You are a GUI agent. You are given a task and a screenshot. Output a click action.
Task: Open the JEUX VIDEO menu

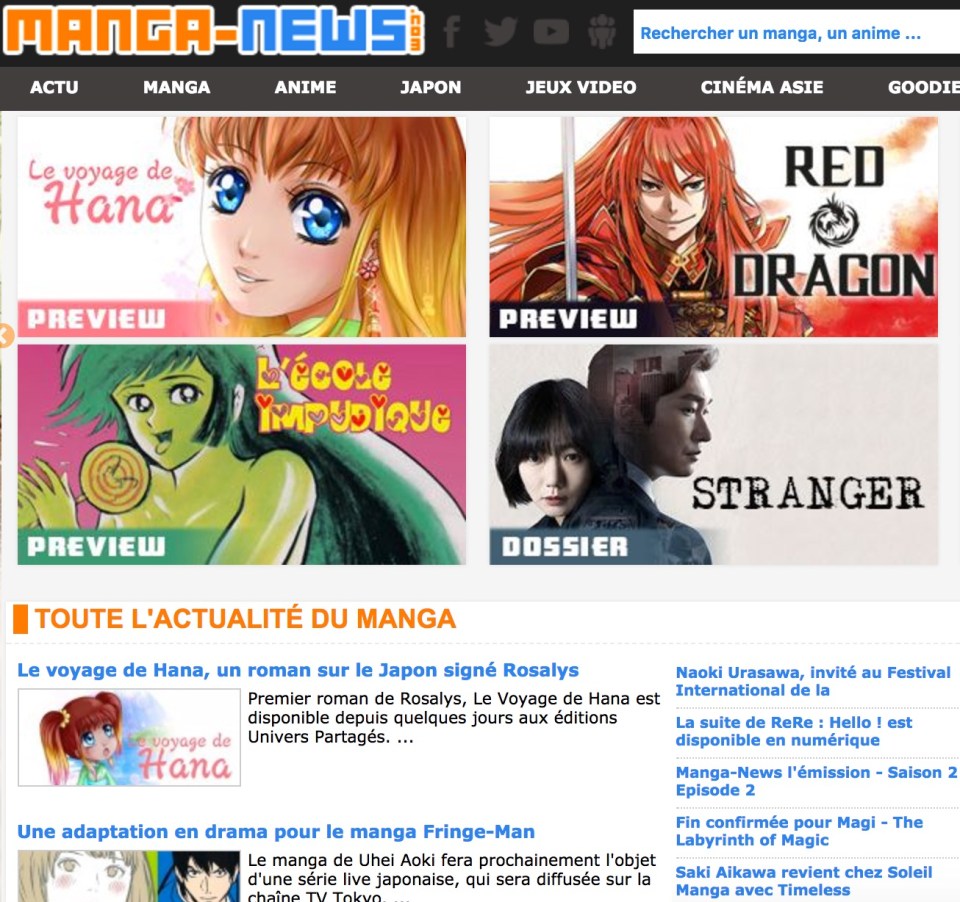coord(580,87)
